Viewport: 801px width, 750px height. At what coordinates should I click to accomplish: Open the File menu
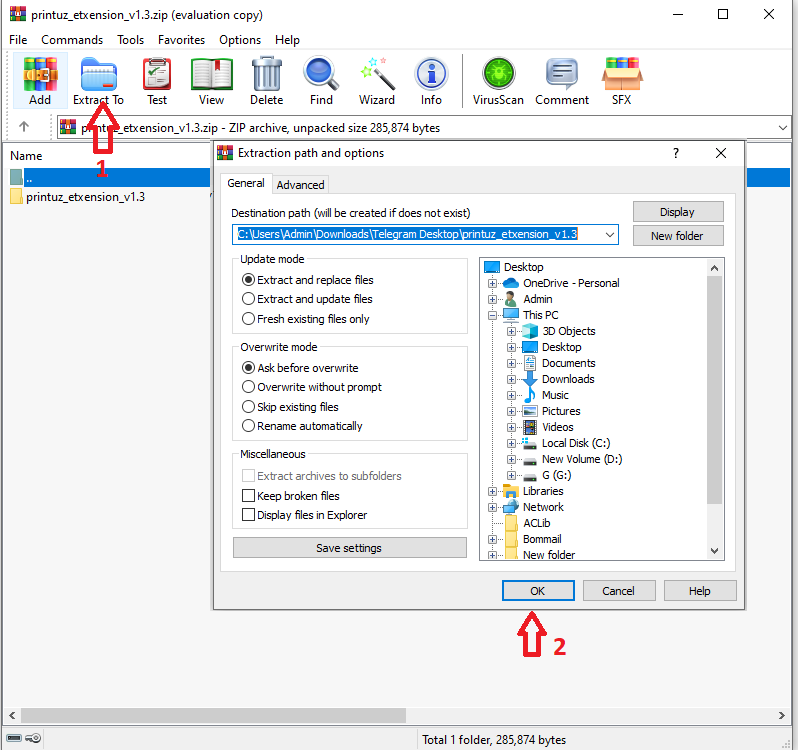pos(18,40)
